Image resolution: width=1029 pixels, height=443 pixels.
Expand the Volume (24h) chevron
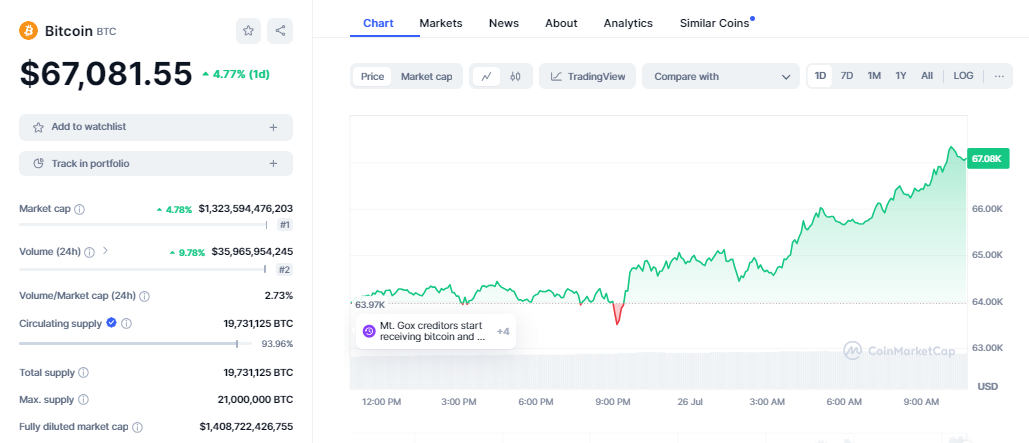pos(106,251)
